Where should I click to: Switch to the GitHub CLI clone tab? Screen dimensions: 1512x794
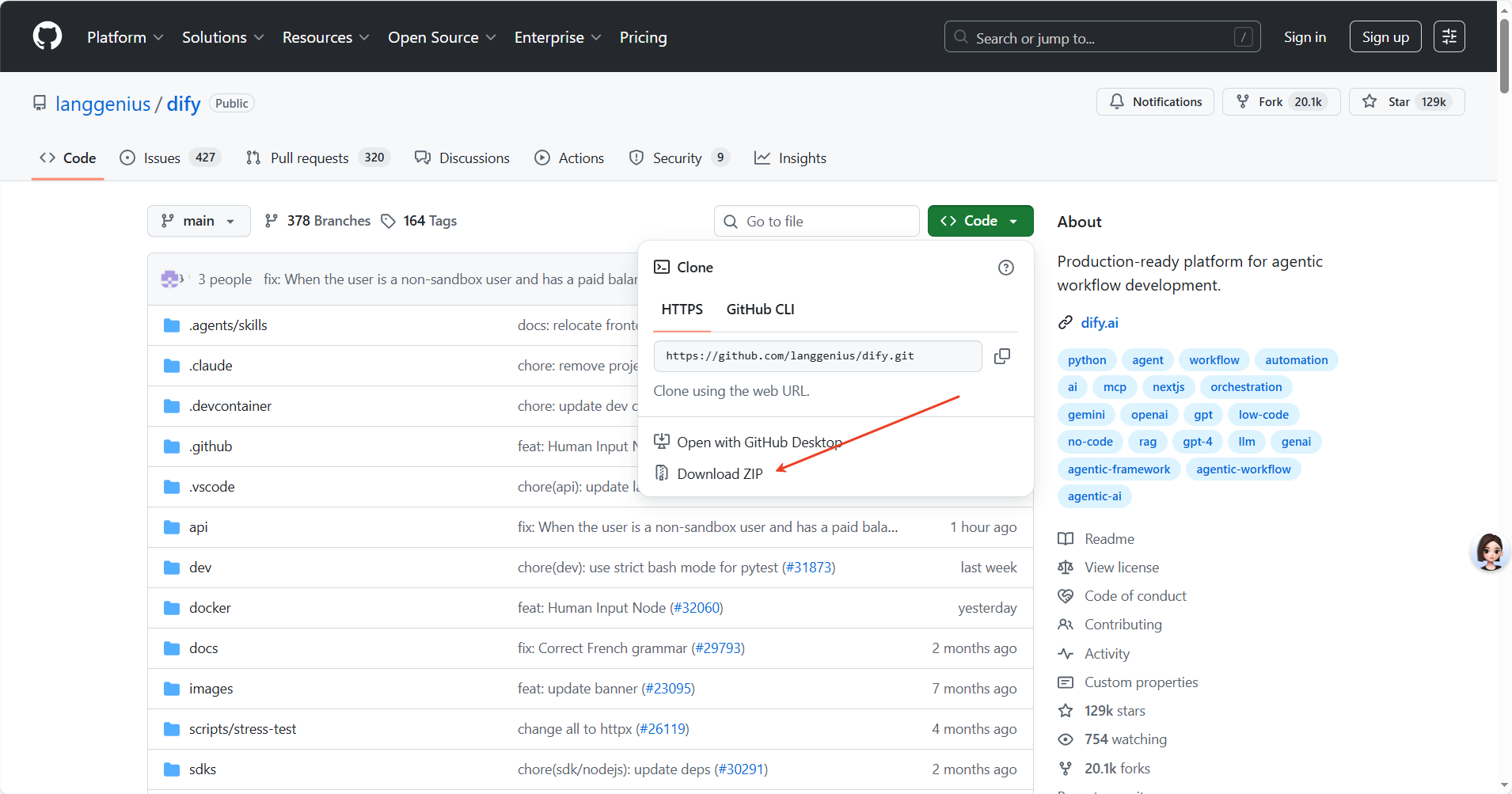tap(760, 310)
